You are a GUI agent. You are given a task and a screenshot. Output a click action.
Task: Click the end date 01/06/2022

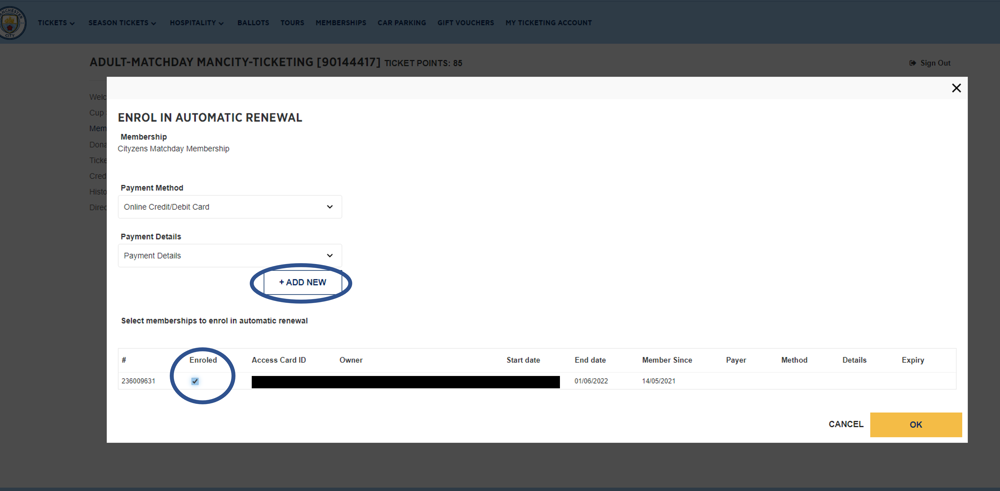tap(590, 381)
